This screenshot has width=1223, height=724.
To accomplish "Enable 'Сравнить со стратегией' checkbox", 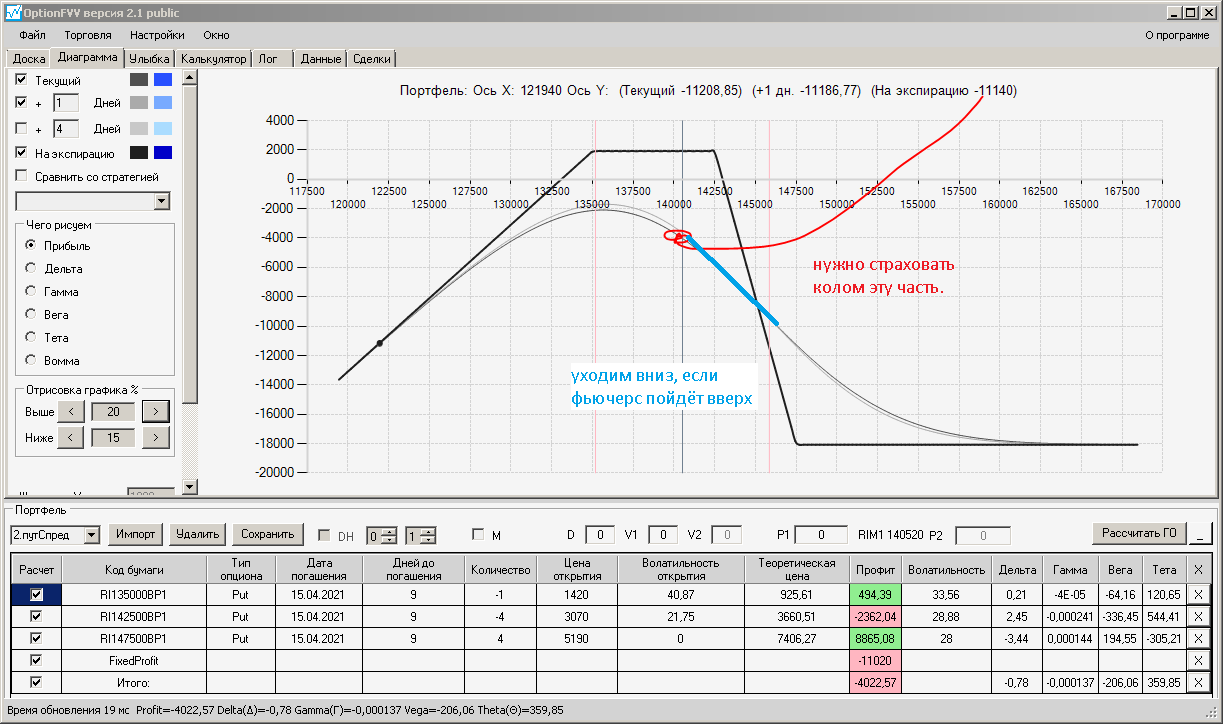I will coord(22,177).
